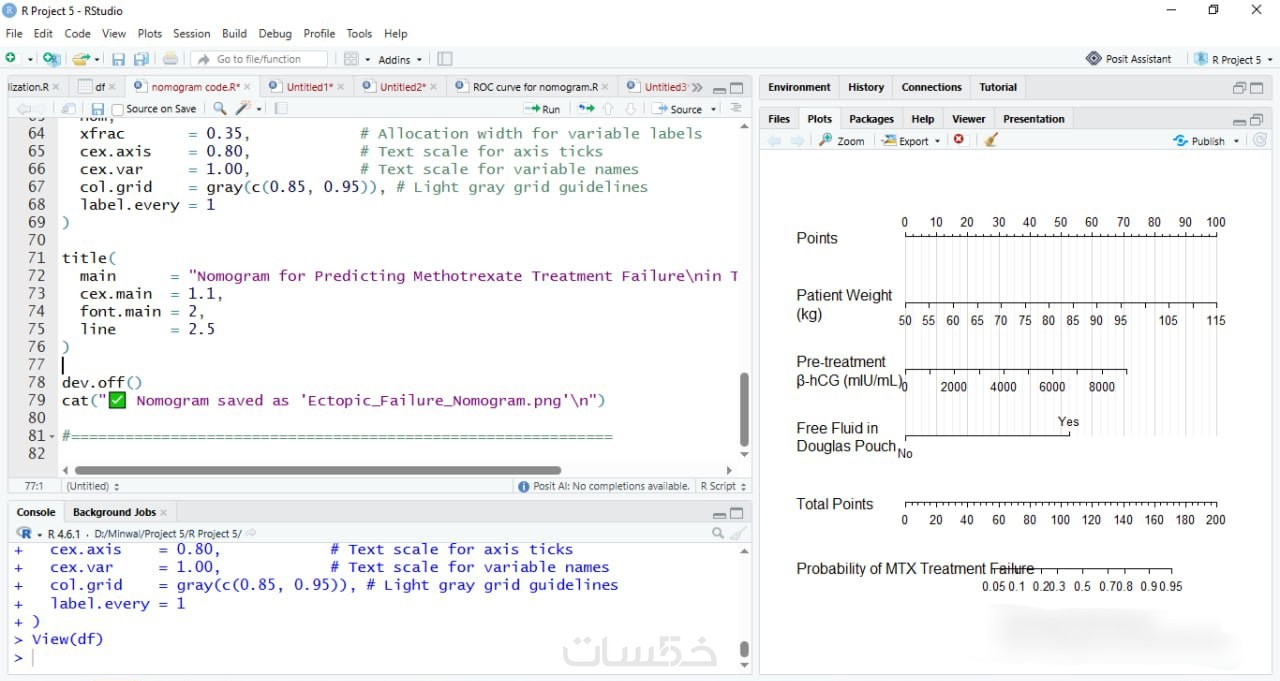Click the sidebar layout icon beside Addins
The height and width of the screenshot is (681, 1280).
(445, 59)
